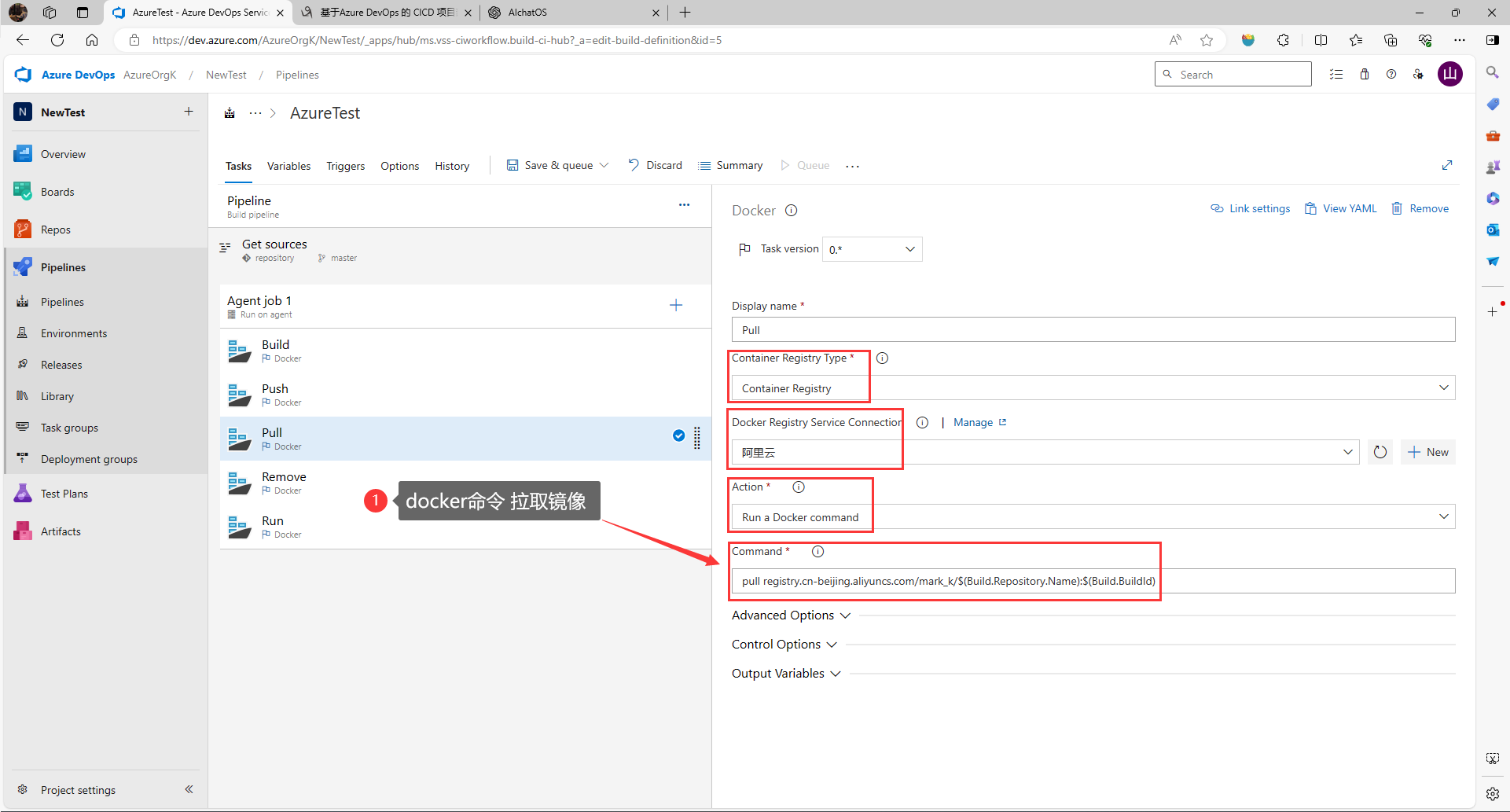Click the Docker task info icon
Viewport: 1510px width, 812px height.
pos(792,210)
